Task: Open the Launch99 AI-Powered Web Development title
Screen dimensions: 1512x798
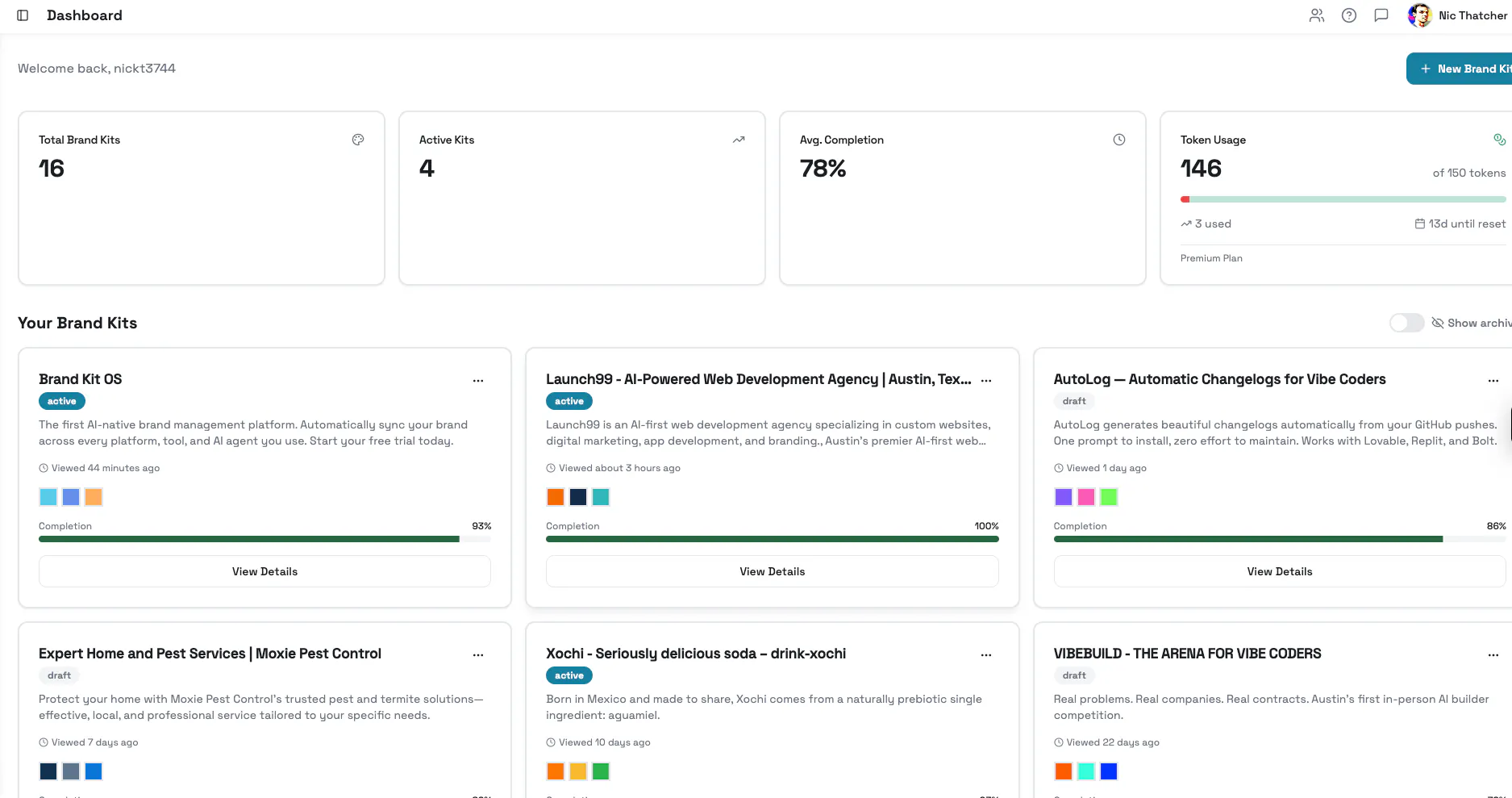Action: click(x=759, y=379)
